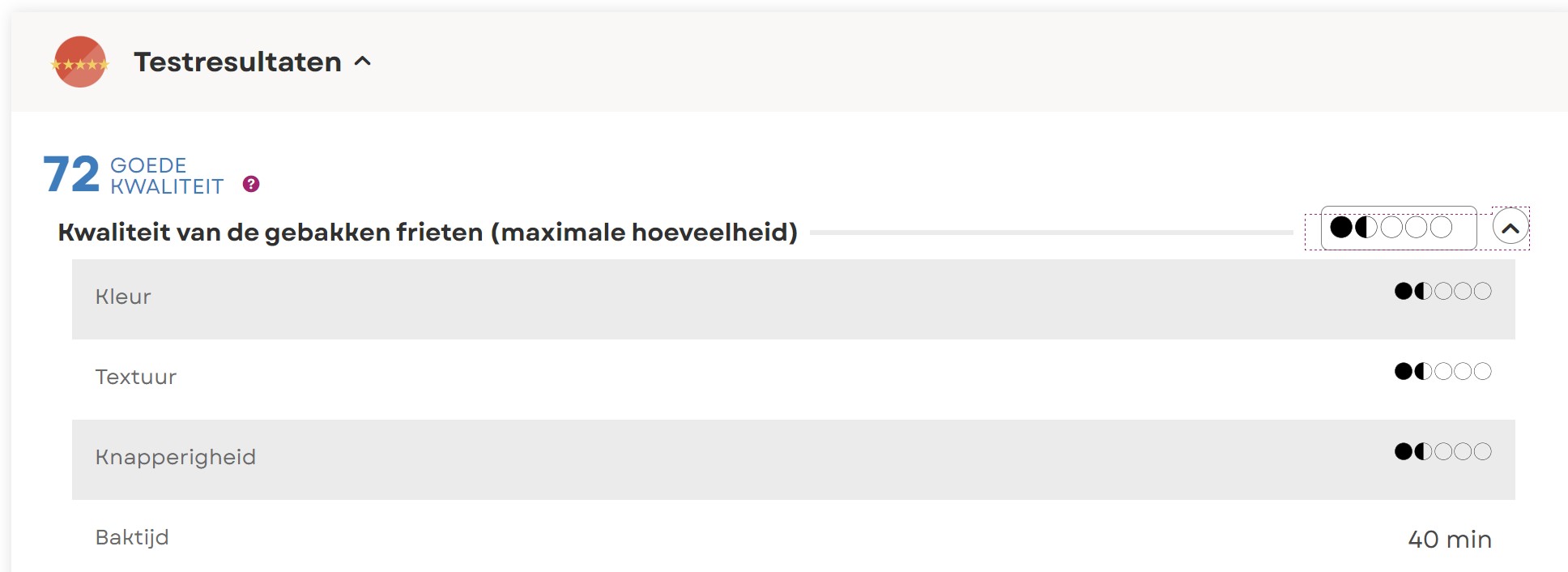Click the first filled dot in Kleur rating

pyautogui.click(x=1404, y=291)
